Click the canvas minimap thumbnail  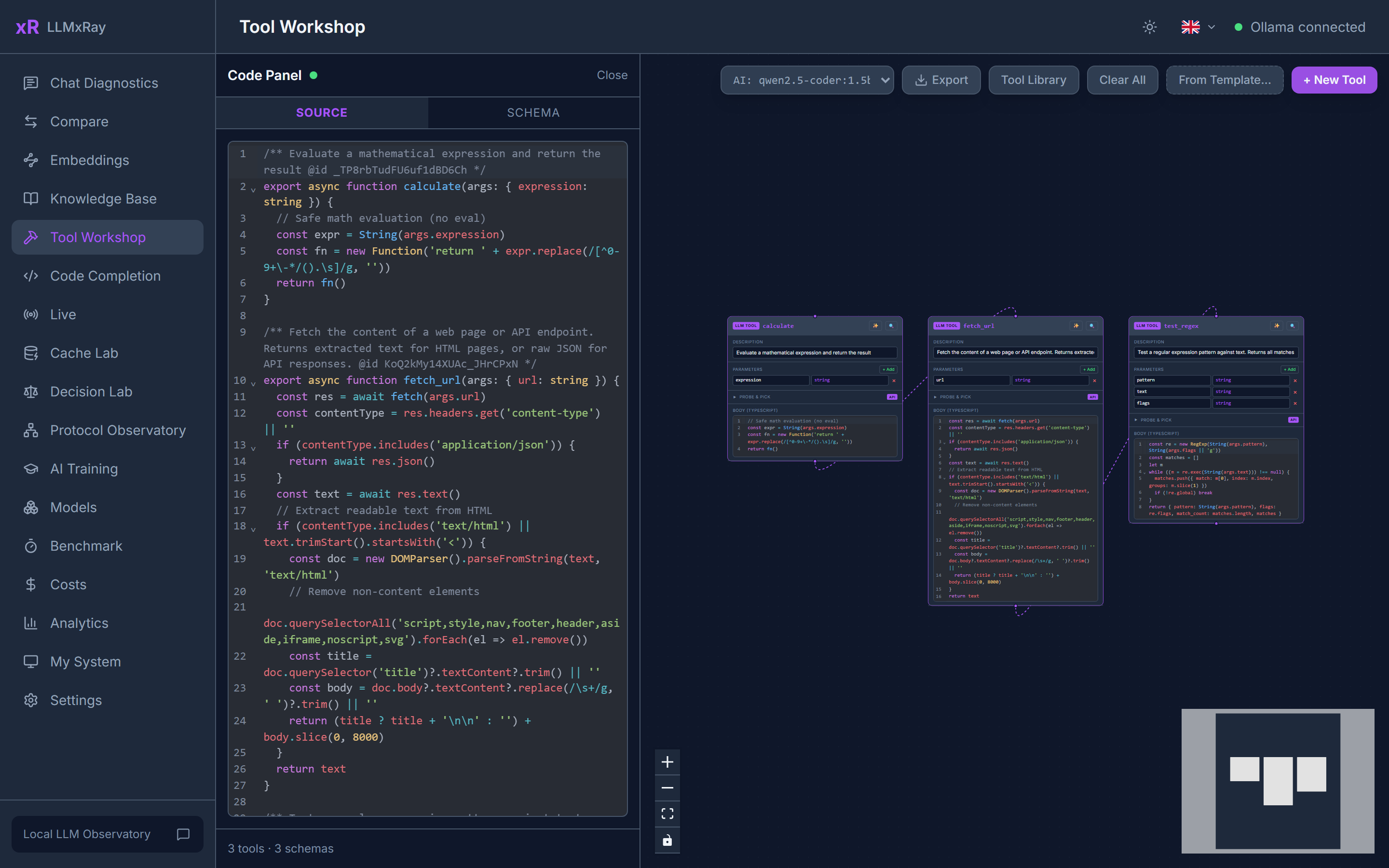(x=1278, y=781)
